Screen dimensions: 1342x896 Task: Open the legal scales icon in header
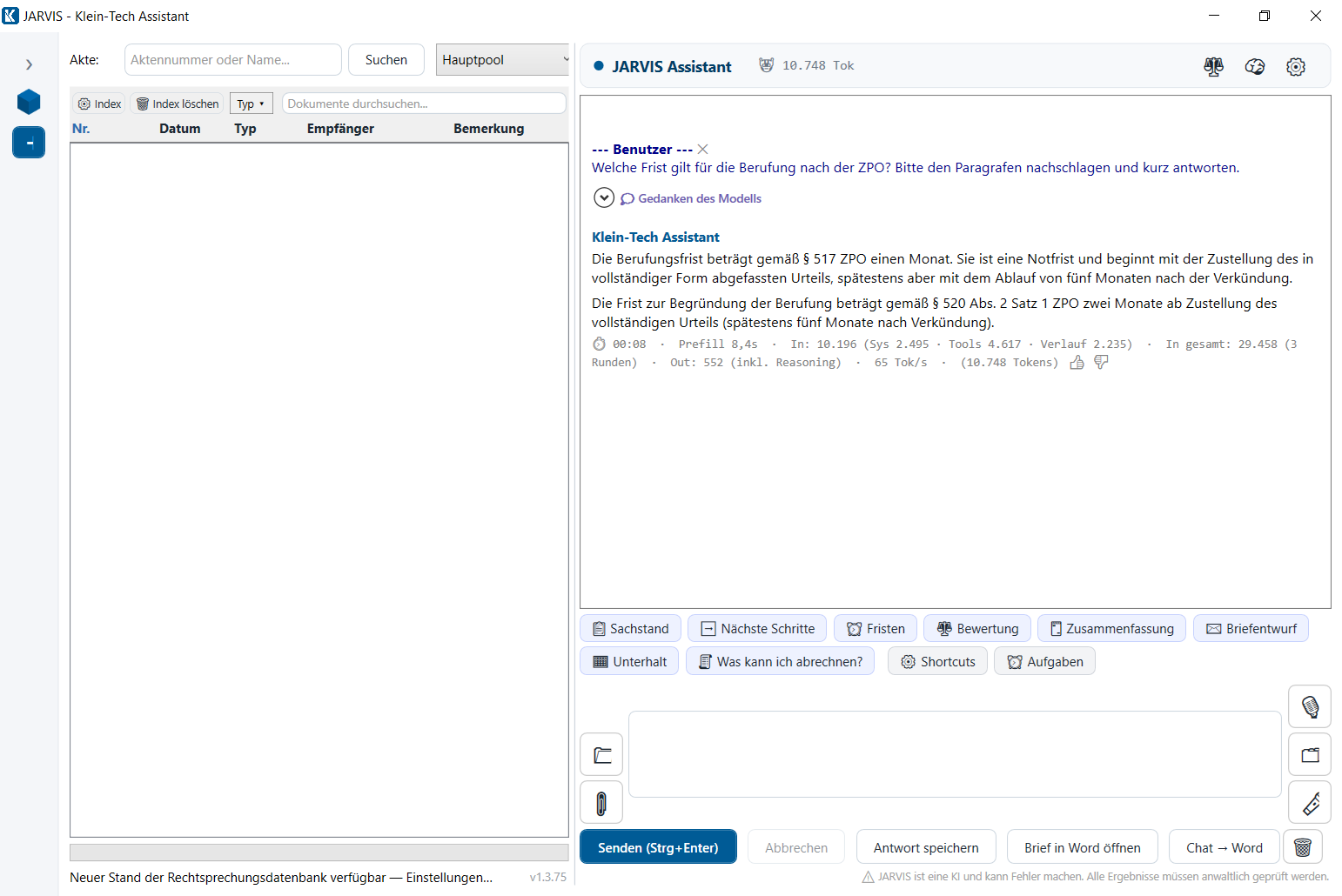coord(1213,67)
